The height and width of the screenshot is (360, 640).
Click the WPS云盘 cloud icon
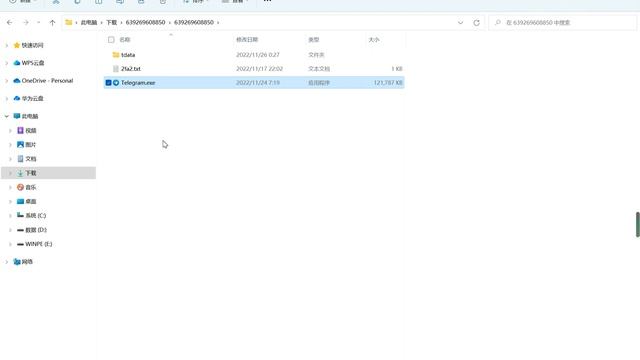(17, 63)
